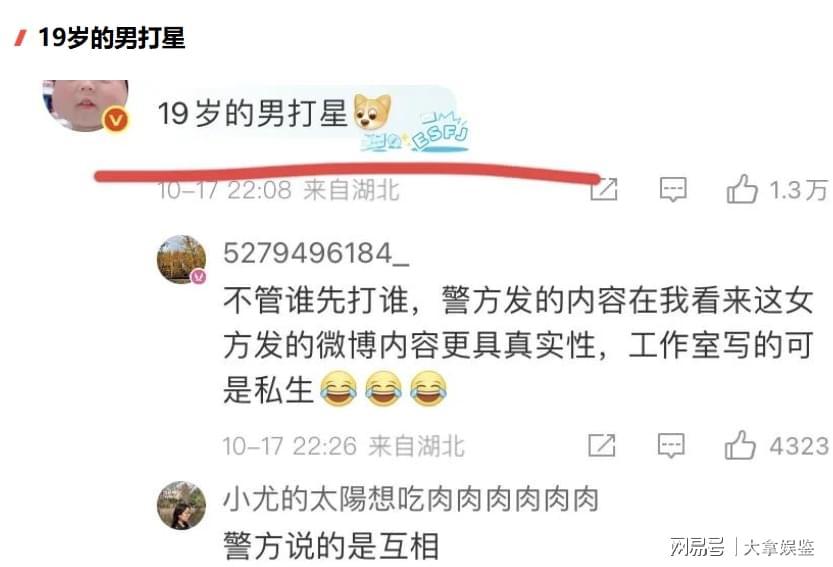This screenshot has height=567, width=833.
Task: Click the dog emoji in the post
Action: [372, 112]
